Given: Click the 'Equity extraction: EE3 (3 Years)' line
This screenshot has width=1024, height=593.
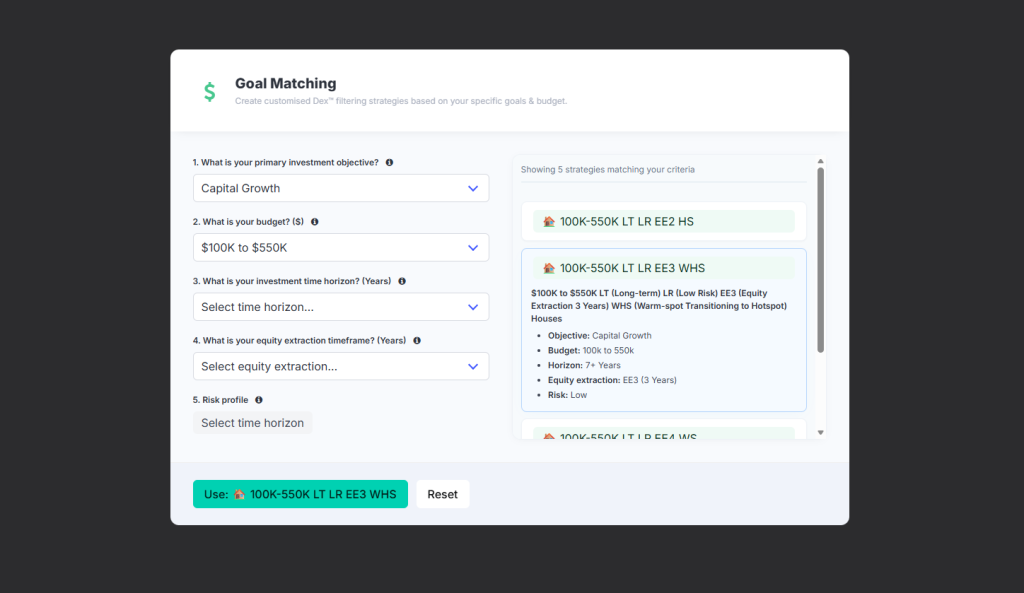Looking at the screenshot, I should tap(613, 380).
